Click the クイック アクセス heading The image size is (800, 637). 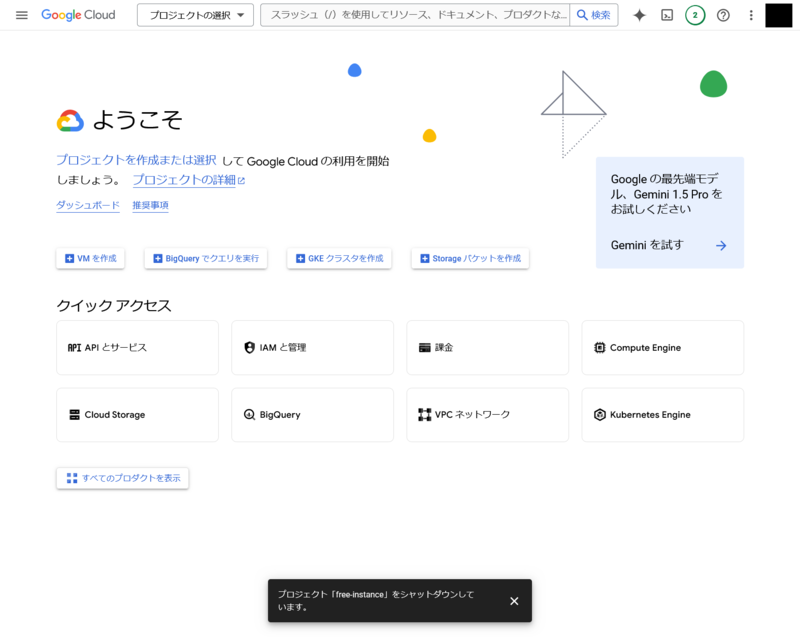[x=114, y=305]
